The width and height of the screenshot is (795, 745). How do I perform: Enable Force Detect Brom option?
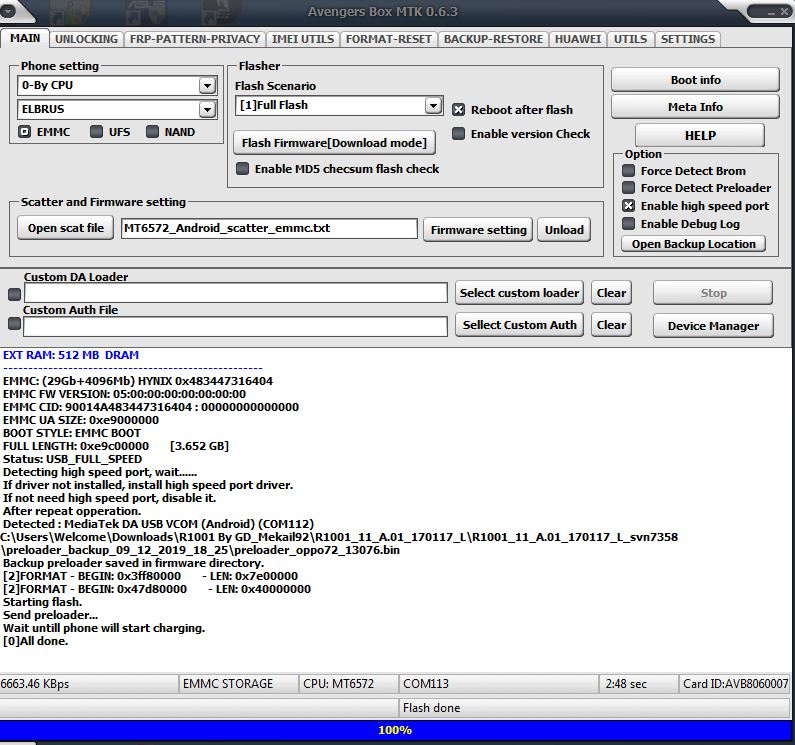click(x=628, y=170)
